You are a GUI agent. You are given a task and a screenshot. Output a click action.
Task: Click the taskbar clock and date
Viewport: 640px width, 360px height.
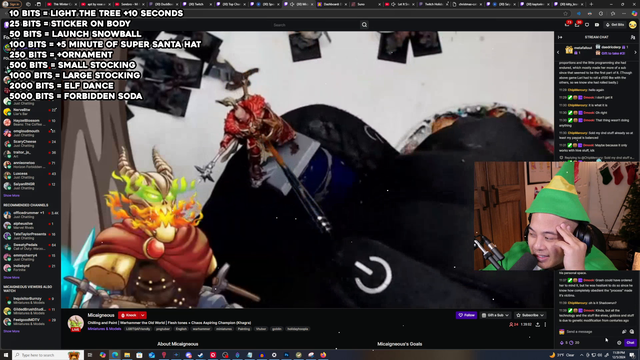coord(618,355)
